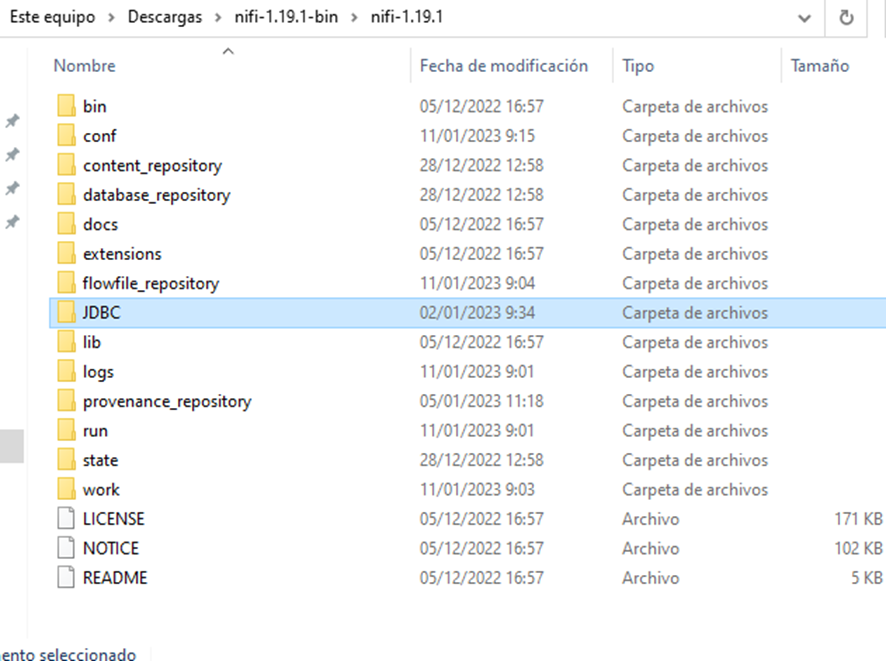
Task: Click the 171 KB size of LICENSE
Action: coord(858,519)
